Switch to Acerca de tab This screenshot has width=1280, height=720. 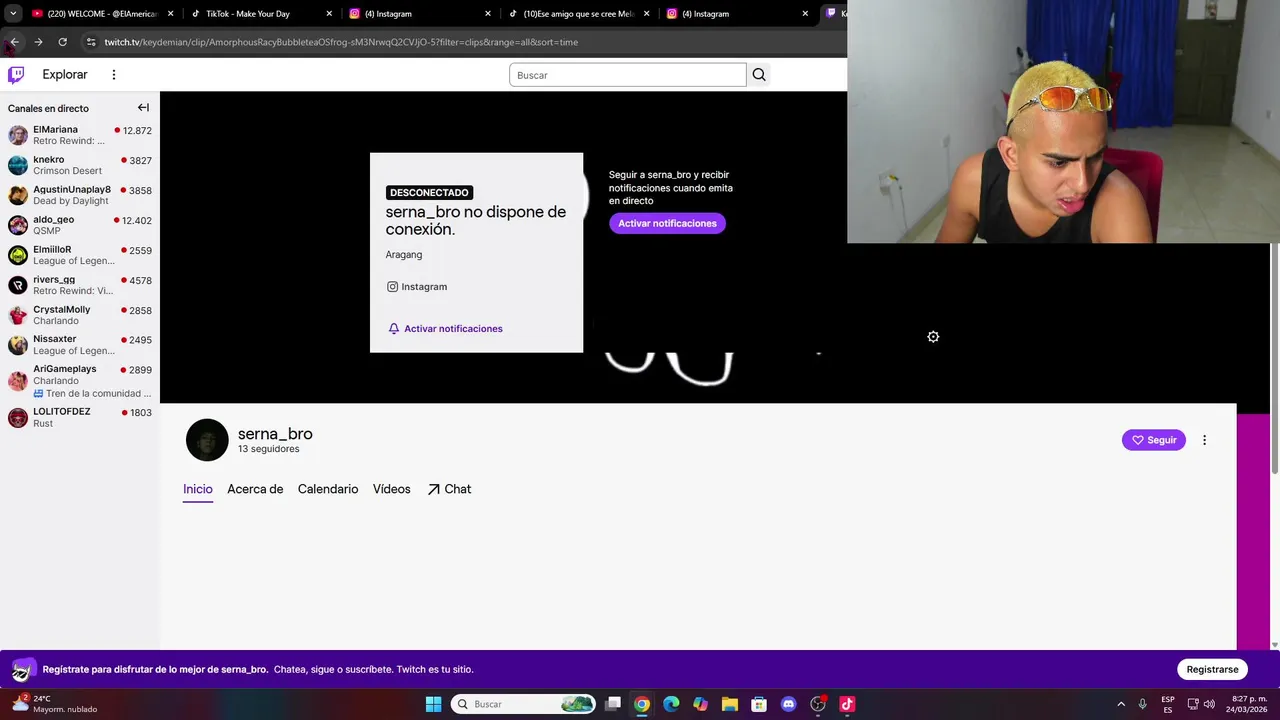(x=255, y=489)
